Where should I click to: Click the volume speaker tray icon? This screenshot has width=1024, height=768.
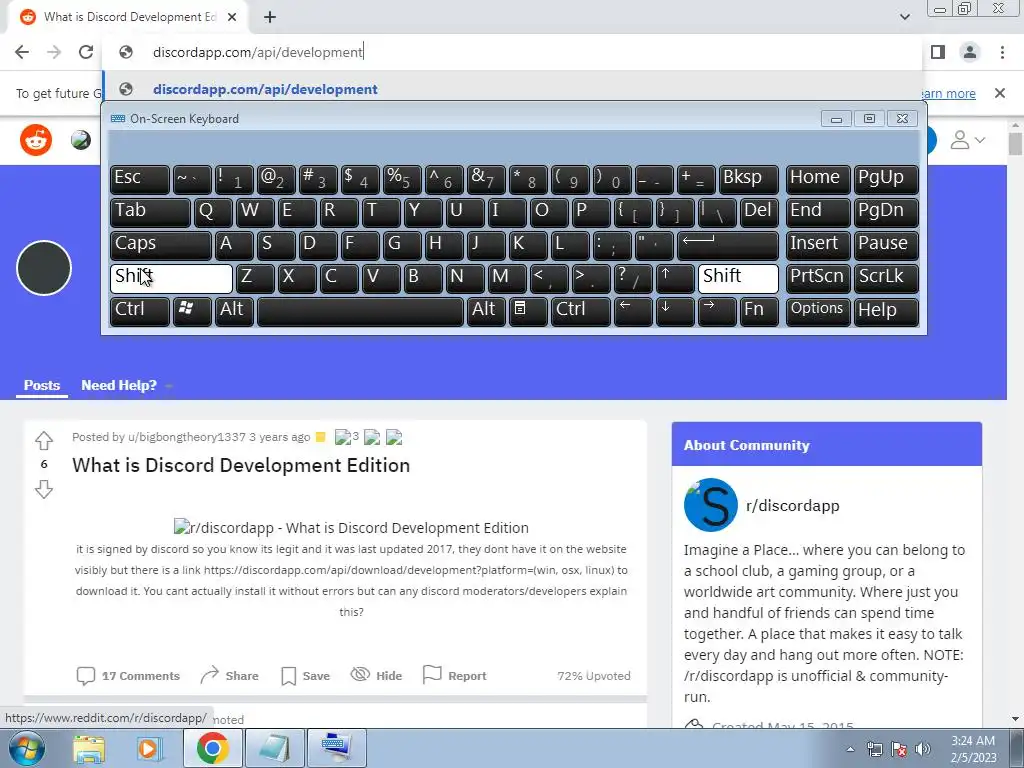pos(923,749)
